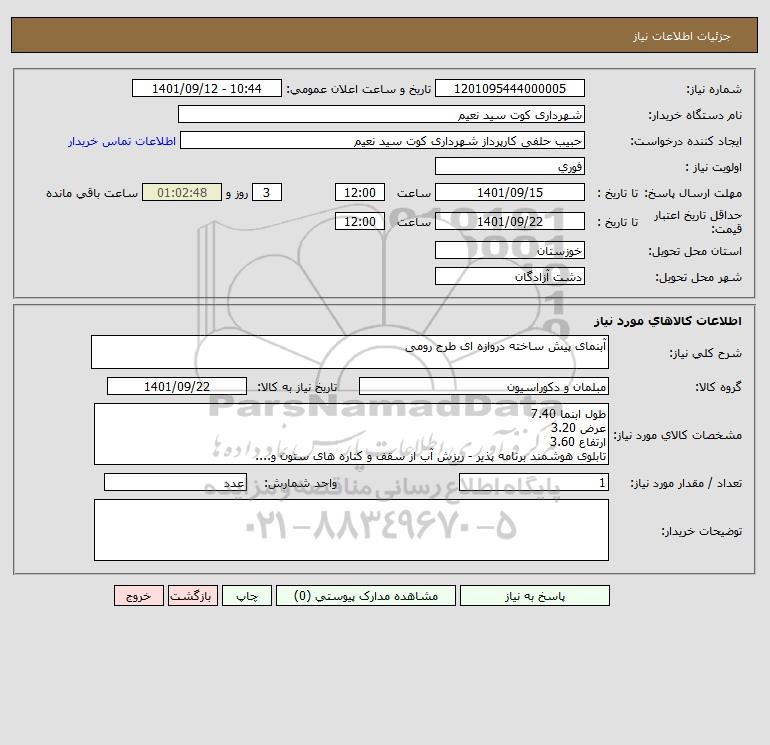Click the buyer name field شهرداری کوت سید نعیم
Image resolution: width=770 pixels, height=745 pixels.
pos(381,114)
